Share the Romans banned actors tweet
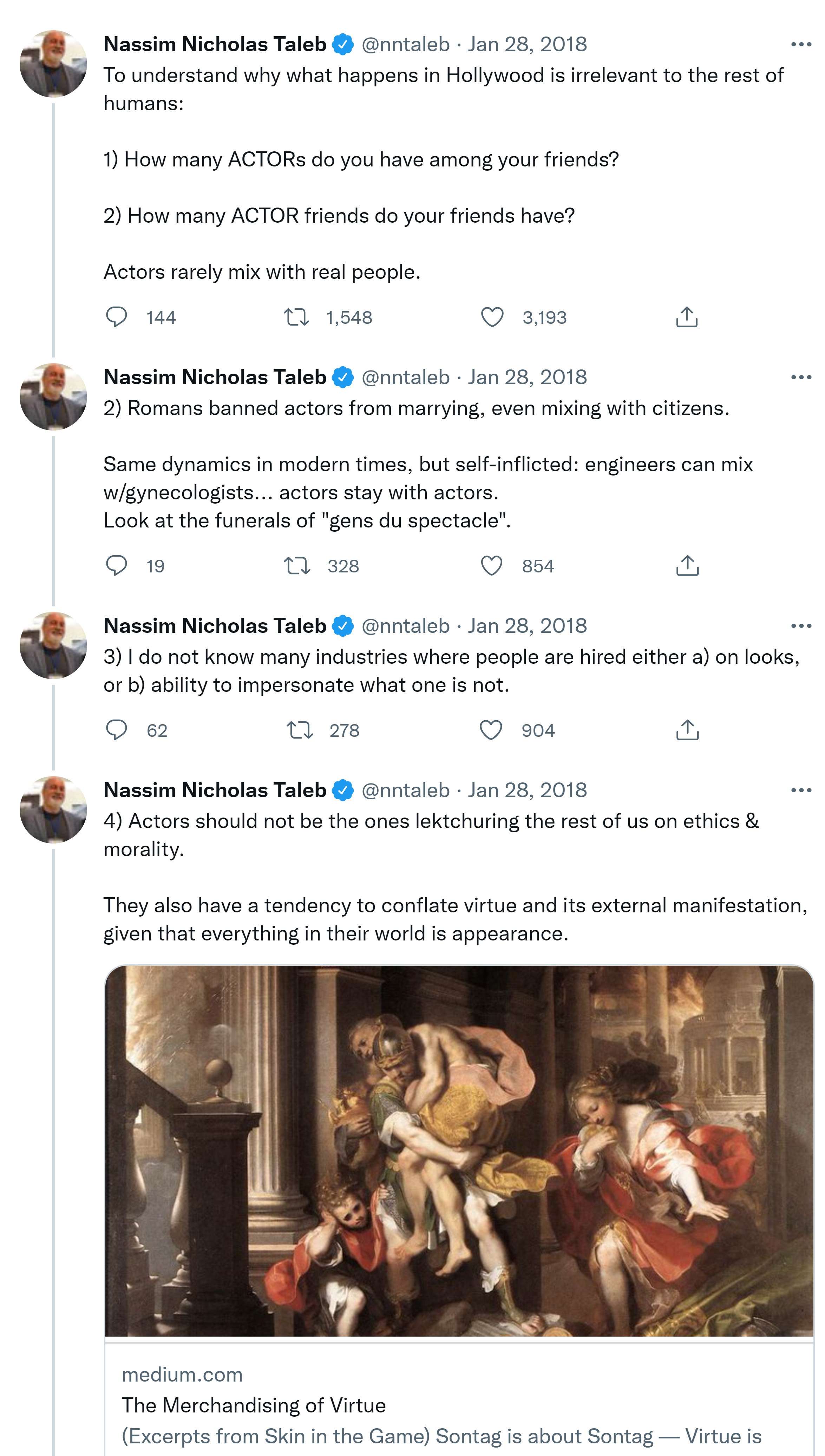Screen dimensions: 825x1456 click(687, 565)
